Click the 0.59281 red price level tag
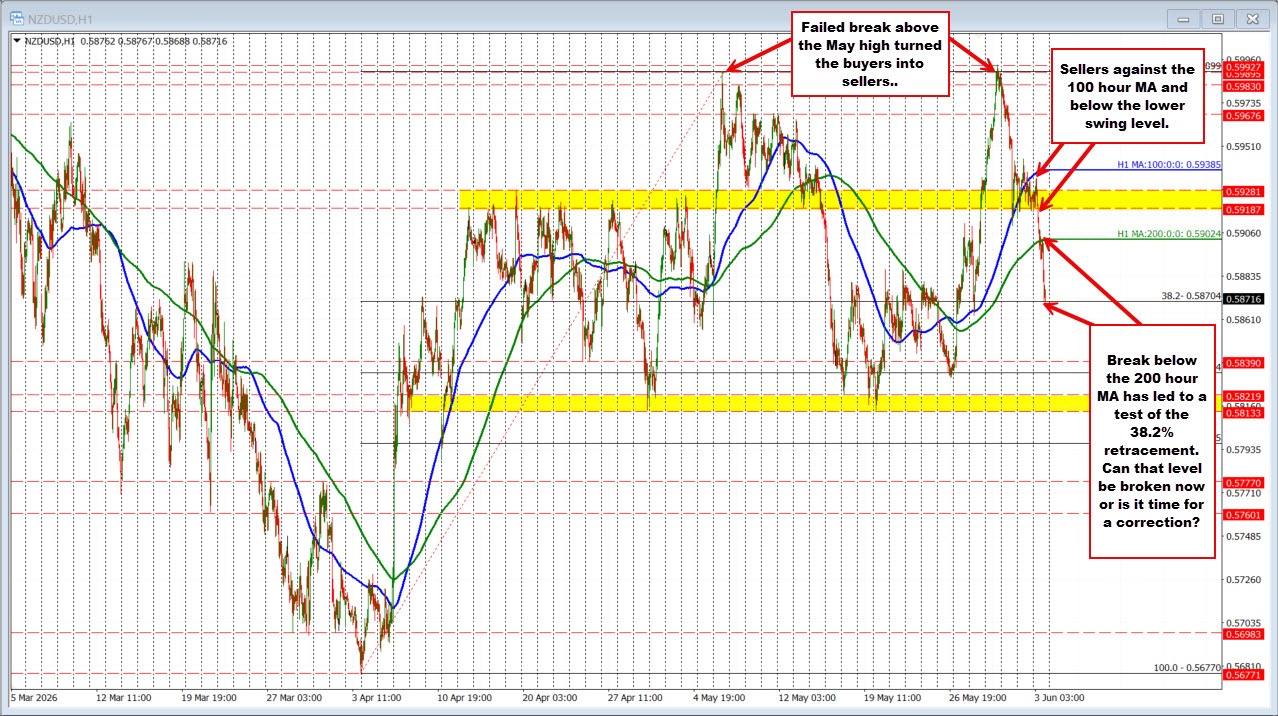Viewport: 1278px width, 716px height. (1246, 191)
